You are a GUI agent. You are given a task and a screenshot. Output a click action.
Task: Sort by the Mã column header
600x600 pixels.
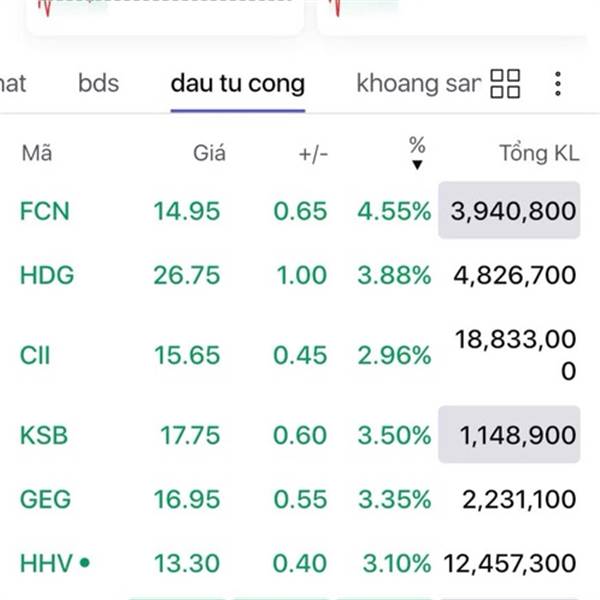[x=37, y=153]
